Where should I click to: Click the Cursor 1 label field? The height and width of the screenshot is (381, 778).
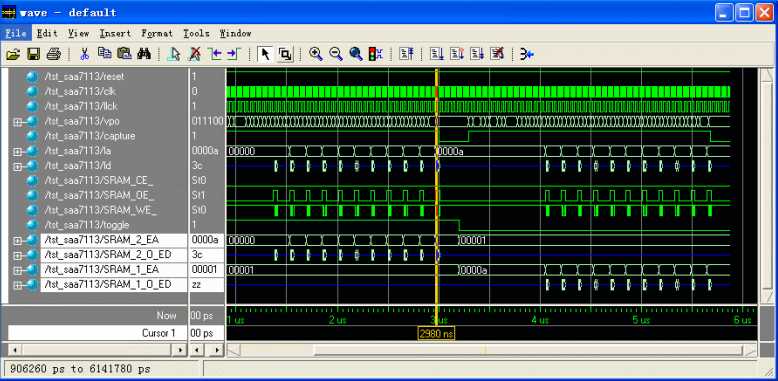pyautogui.click(x=97, y=333)
